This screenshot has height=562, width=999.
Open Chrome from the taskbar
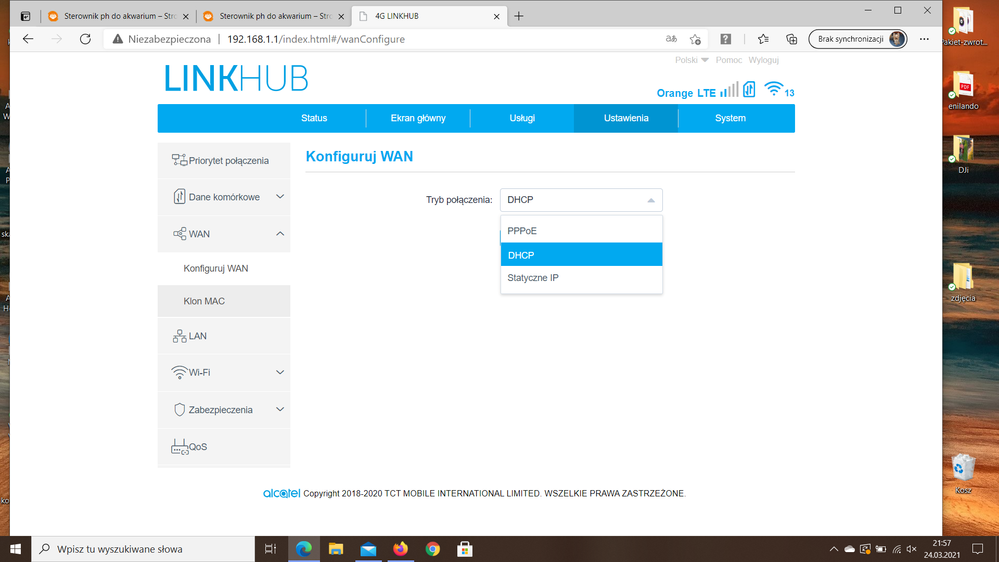[x=433, y=549]
